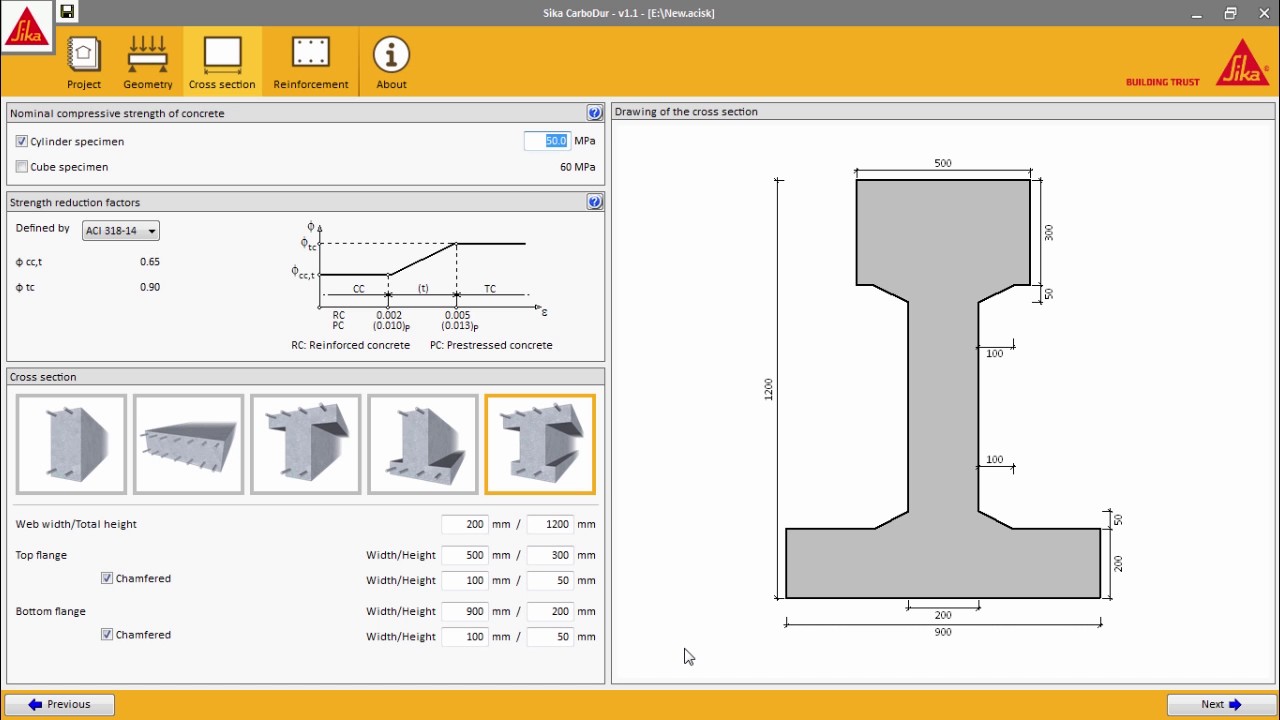Click the Next button
The image size is (1280, 720).
point(1221,704)
